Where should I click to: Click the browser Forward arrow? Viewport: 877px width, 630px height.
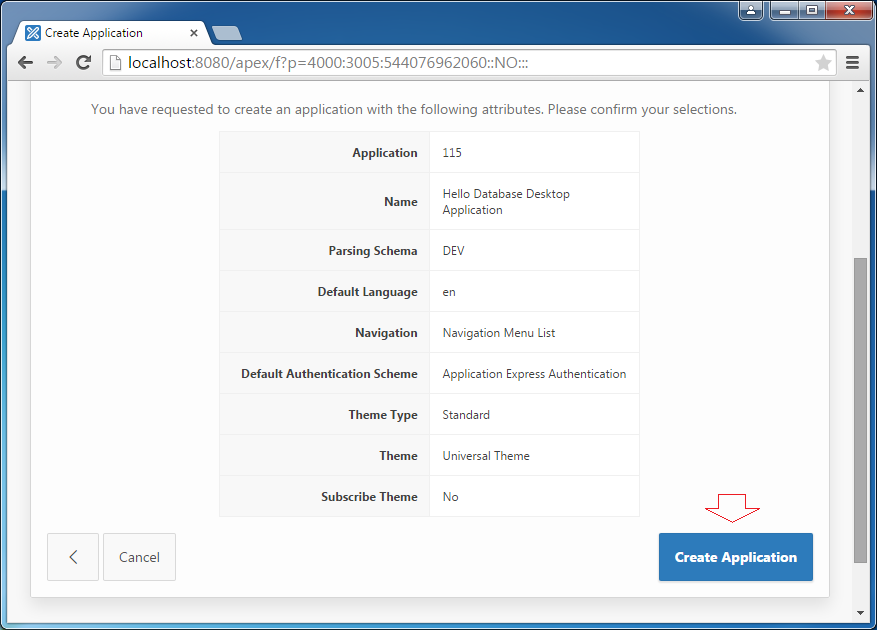pyautogui.click(x=54, y=63)
